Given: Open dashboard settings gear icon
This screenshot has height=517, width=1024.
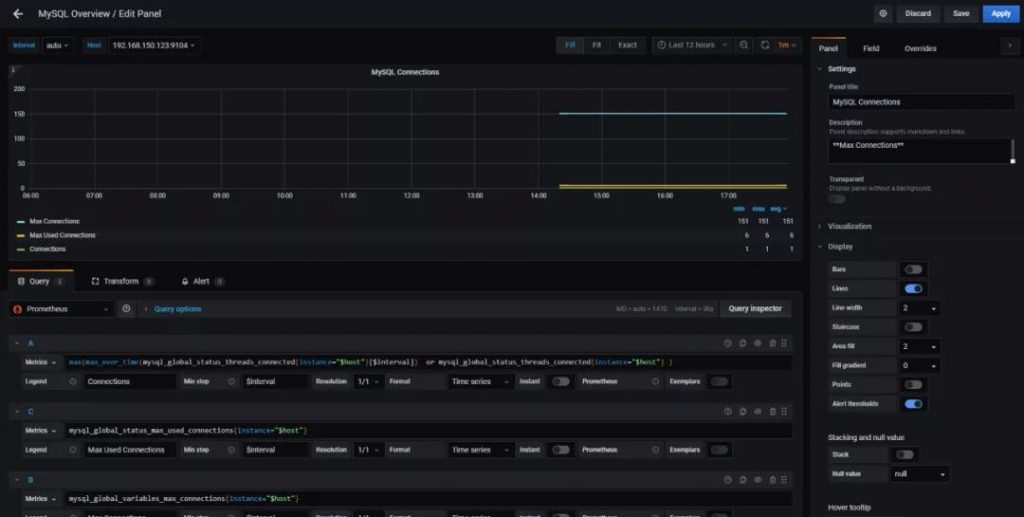Looking at the screenshot, I should tap(883, 14).
